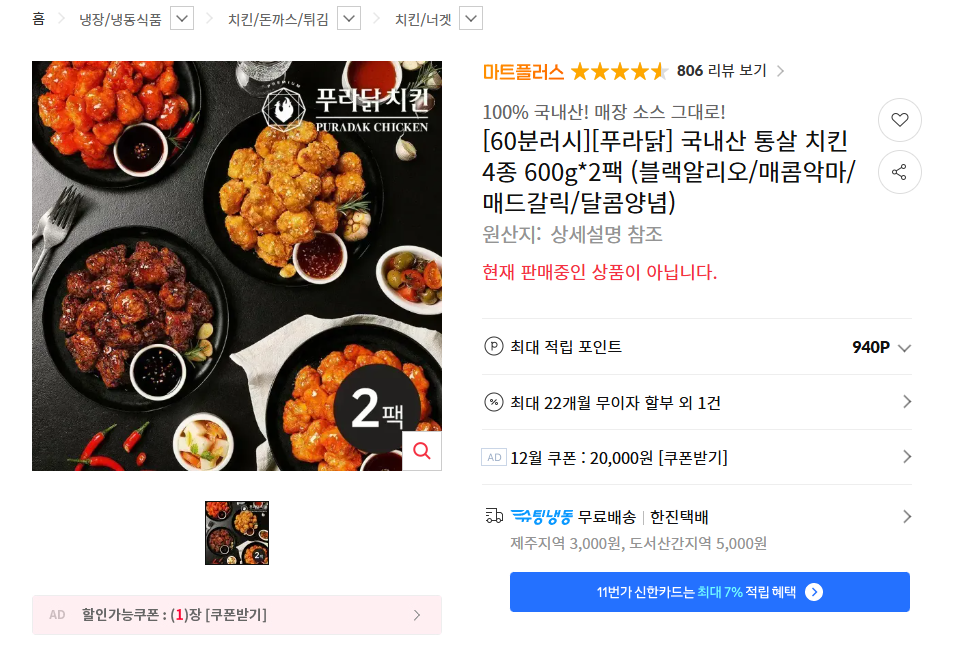The image size is (969, 647).
Task: Click the 12월 쿠폰 20,000원 쿠폰받기 ad
Action: [x=696, y=457]
